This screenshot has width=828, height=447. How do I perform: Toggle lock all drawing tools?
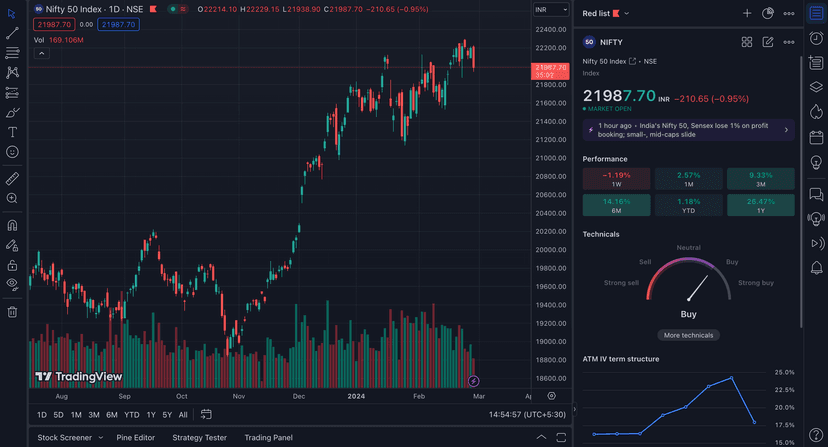tap(12, 265)
